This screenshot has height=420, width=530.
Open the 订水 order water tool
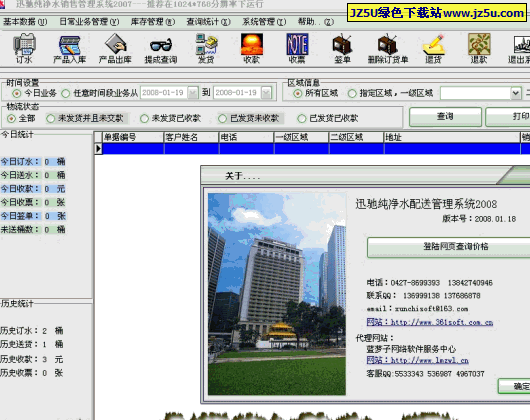(24, 48)
